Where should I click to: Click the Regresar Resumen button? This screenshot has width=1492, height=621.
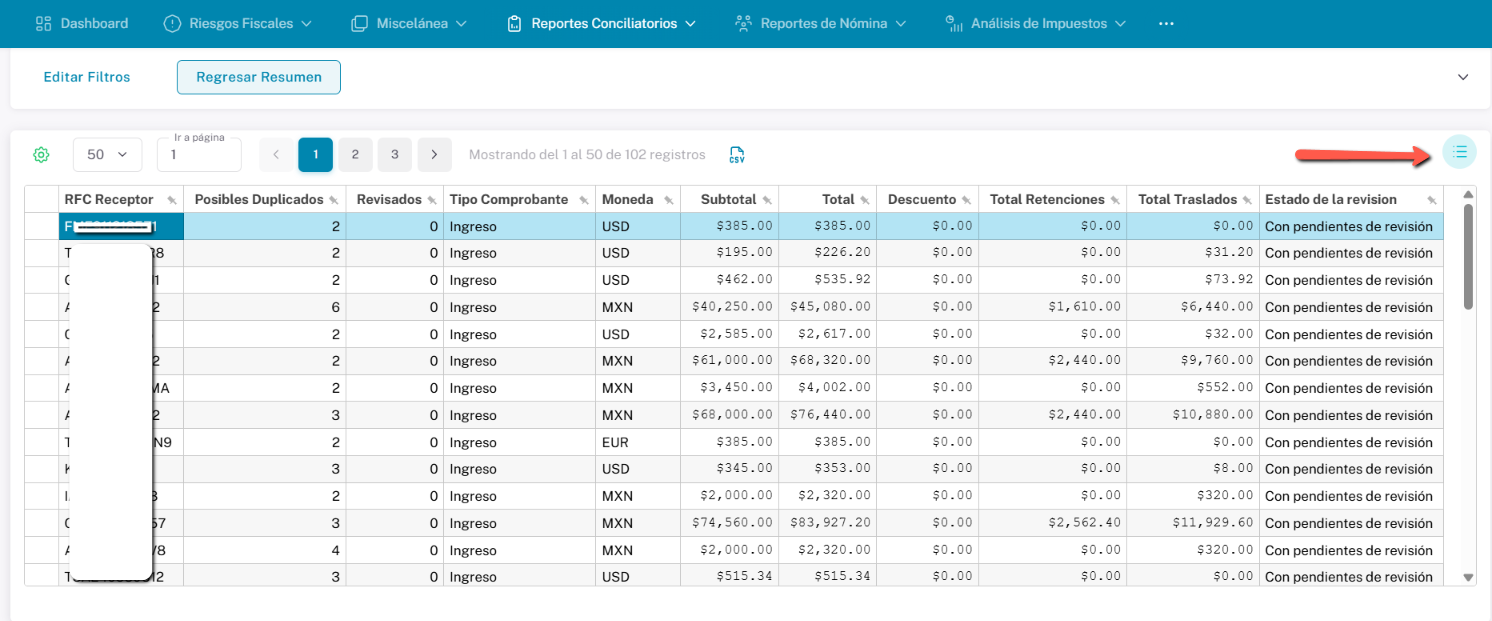tap(259, 77)
